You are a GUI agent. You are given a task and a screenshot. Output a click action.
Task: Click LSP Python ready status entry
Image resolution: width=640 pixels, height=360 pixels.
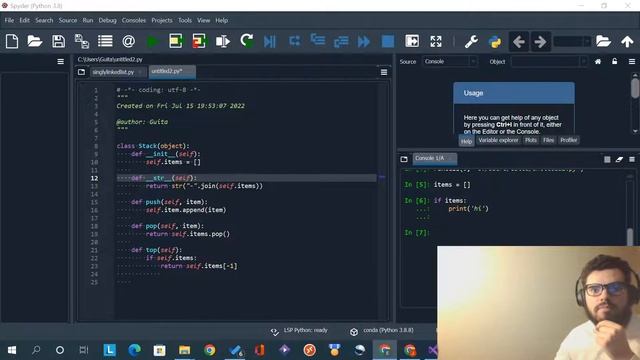click(x=299, y=331)
